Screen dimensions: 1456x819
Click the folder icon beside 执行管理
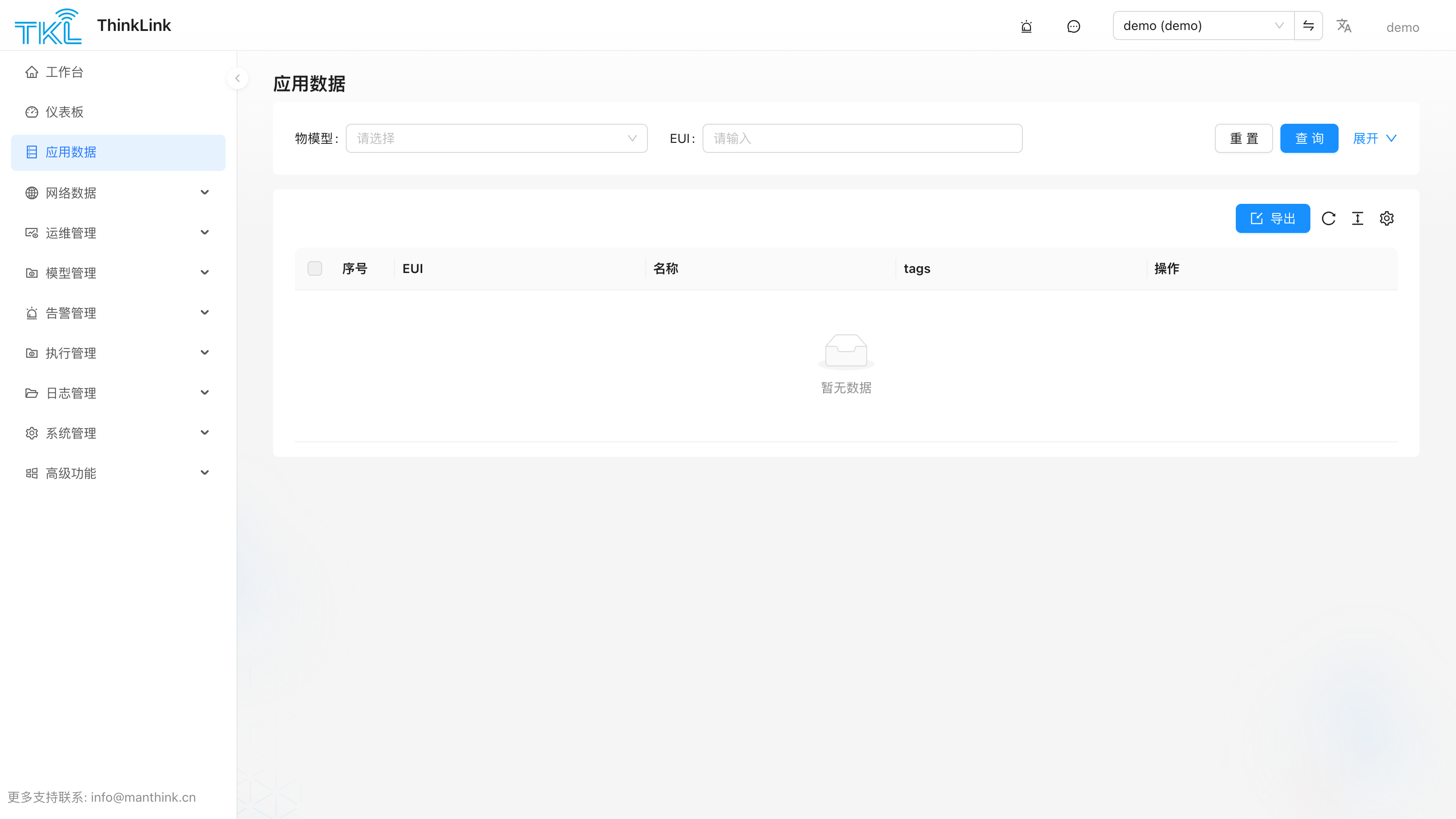pyautogui.click(x=32, y=353)
